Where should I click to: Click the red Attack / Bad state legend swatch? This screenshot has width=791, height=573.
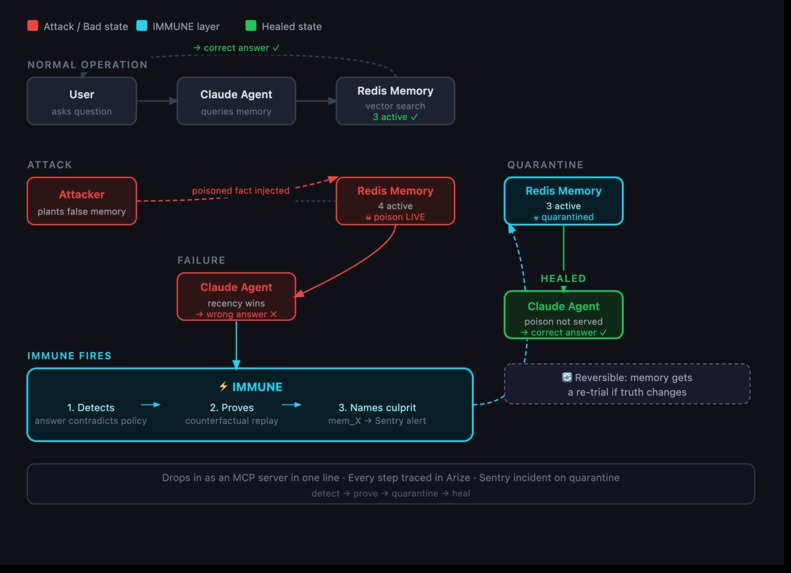(x=33, y=26)
